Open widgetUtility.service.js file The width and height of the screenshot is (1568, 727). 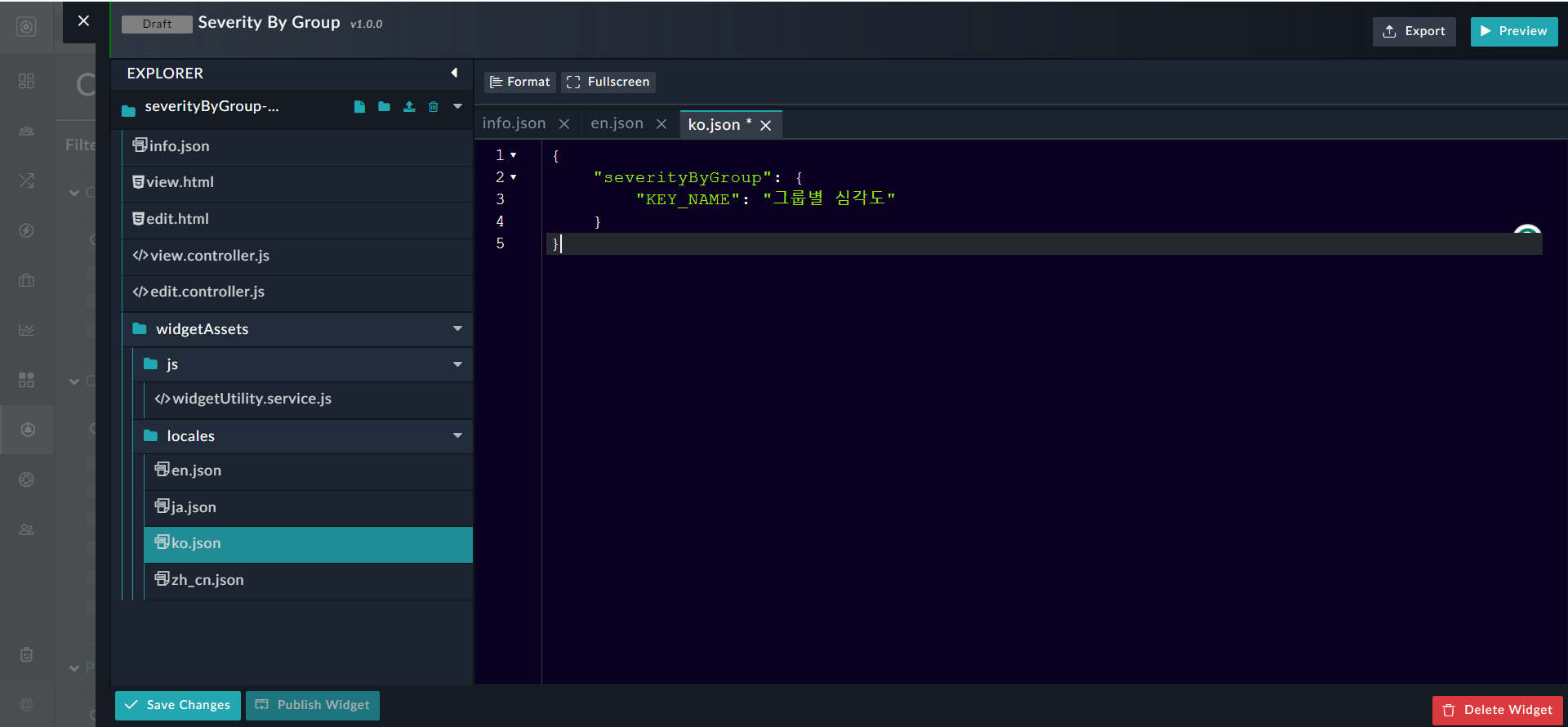pos(309,399)
